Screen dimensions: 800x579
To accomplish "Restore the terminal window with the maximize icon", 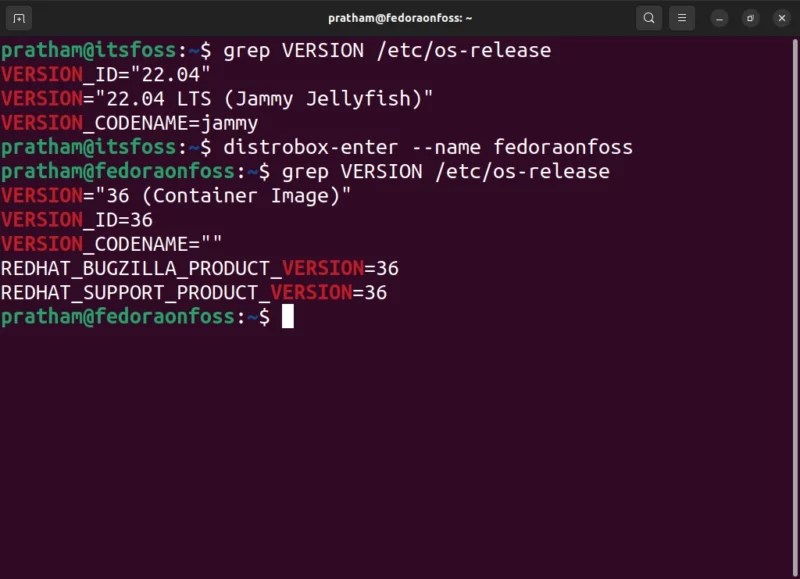I will [750, 17].
